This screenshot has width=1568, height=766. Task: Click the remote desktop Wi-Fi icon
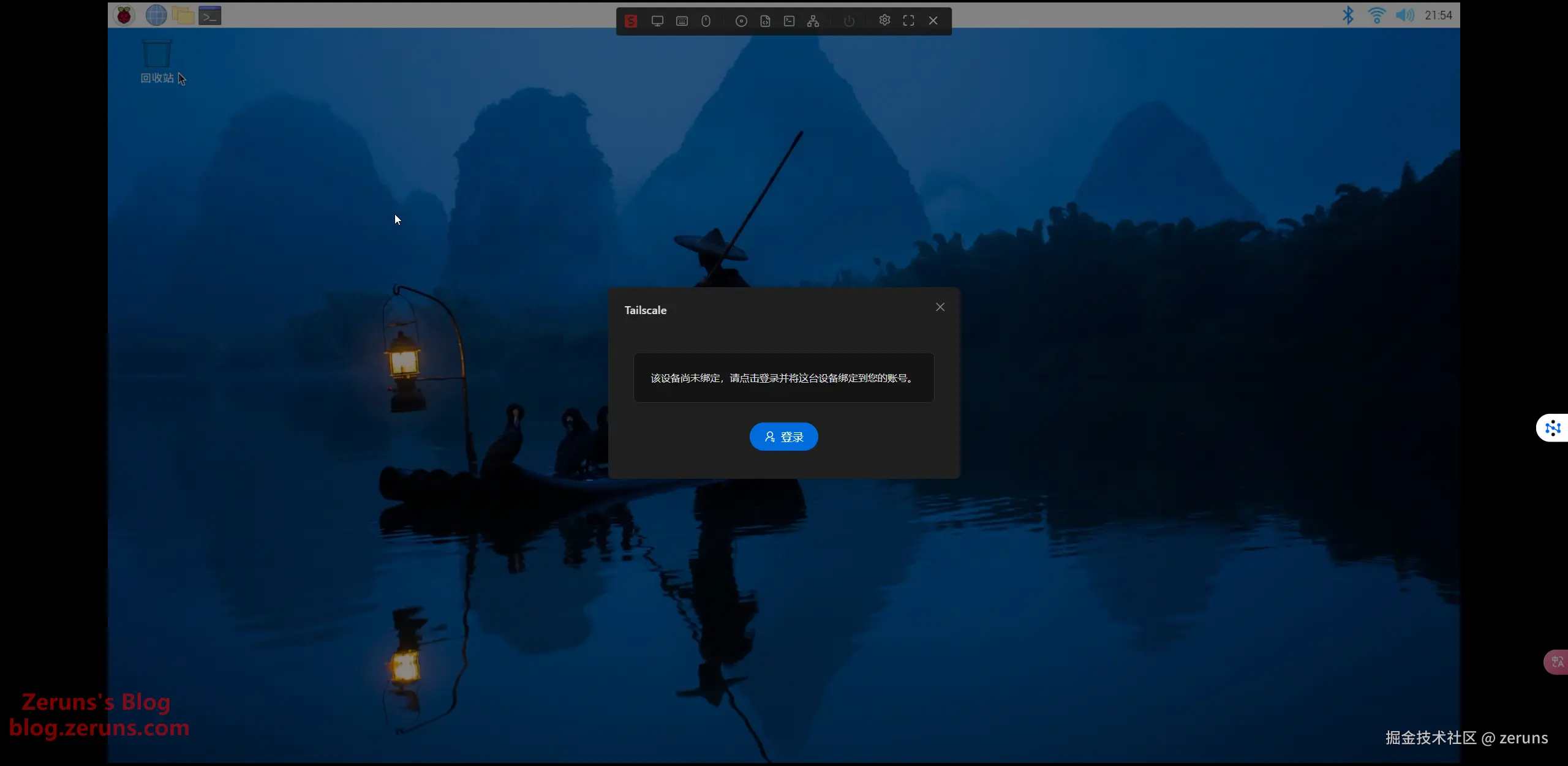pos(1376,15)
